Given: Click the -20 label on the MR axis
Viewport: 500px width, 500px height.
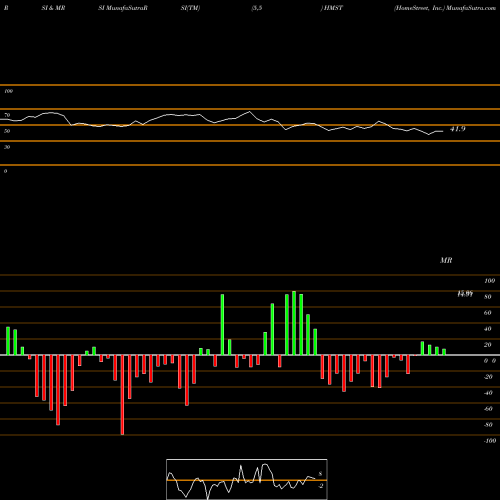Looking at the screenshot, I should click(x=488, y=377).
